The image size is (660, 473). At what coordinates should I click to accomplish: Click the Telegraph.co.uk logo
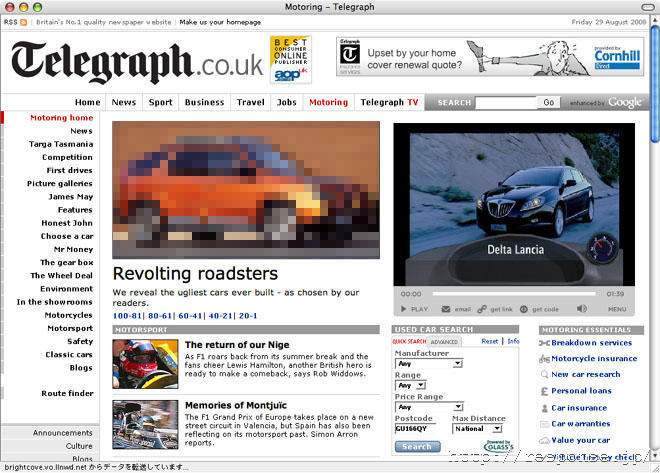[137, 62]
